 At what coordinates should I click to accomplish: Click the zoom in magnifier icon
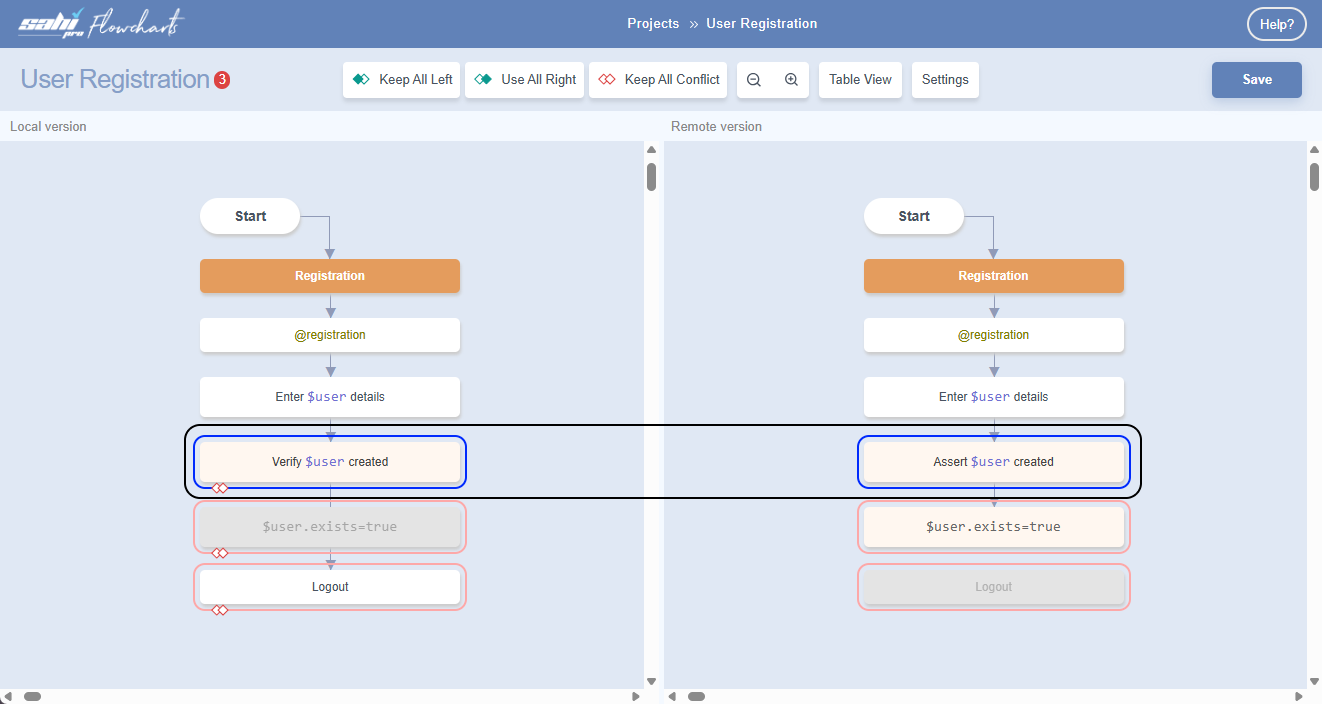coord(791,80)
